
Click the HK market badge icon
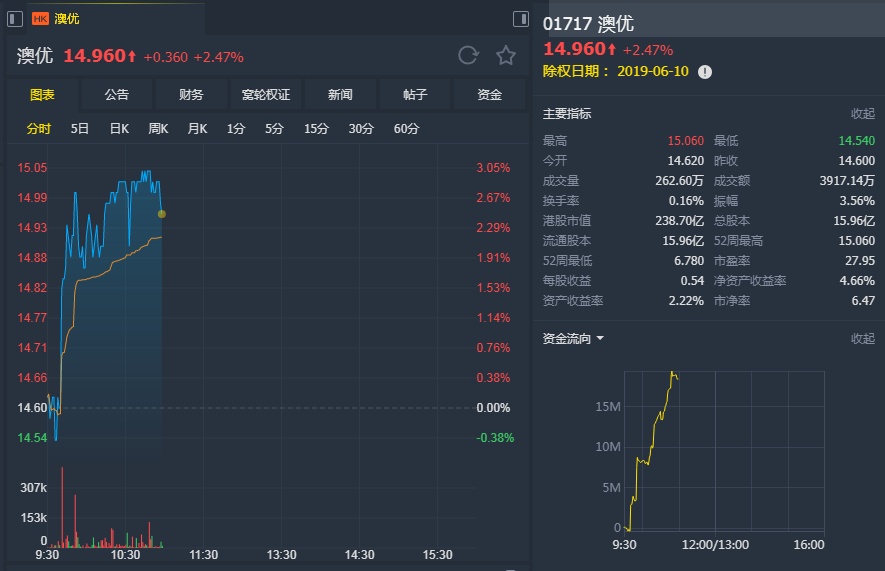pos(40,19)
